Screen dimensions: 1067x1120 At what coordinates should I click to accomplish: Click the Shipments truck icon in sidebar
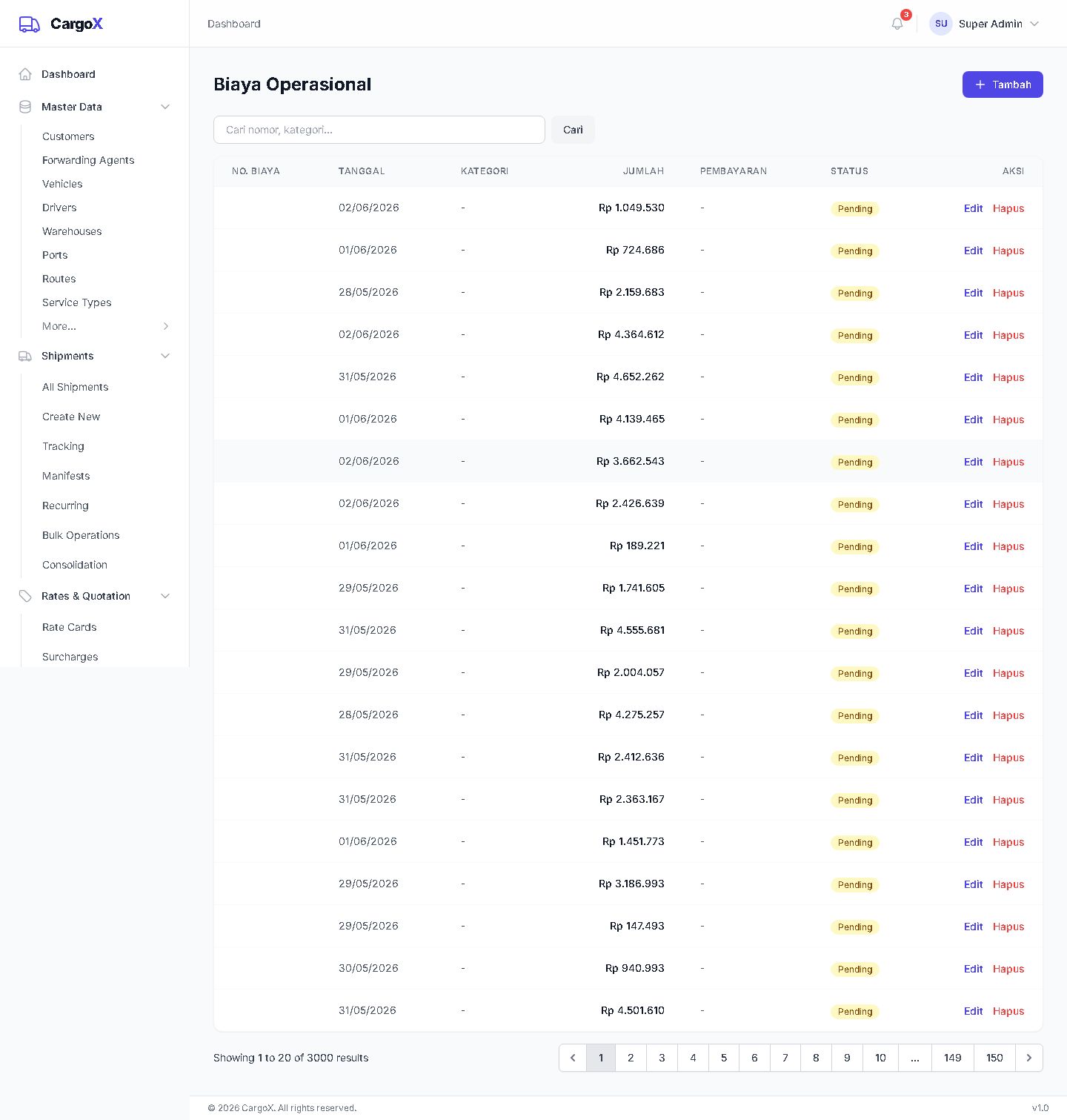(x=25, y=356)
